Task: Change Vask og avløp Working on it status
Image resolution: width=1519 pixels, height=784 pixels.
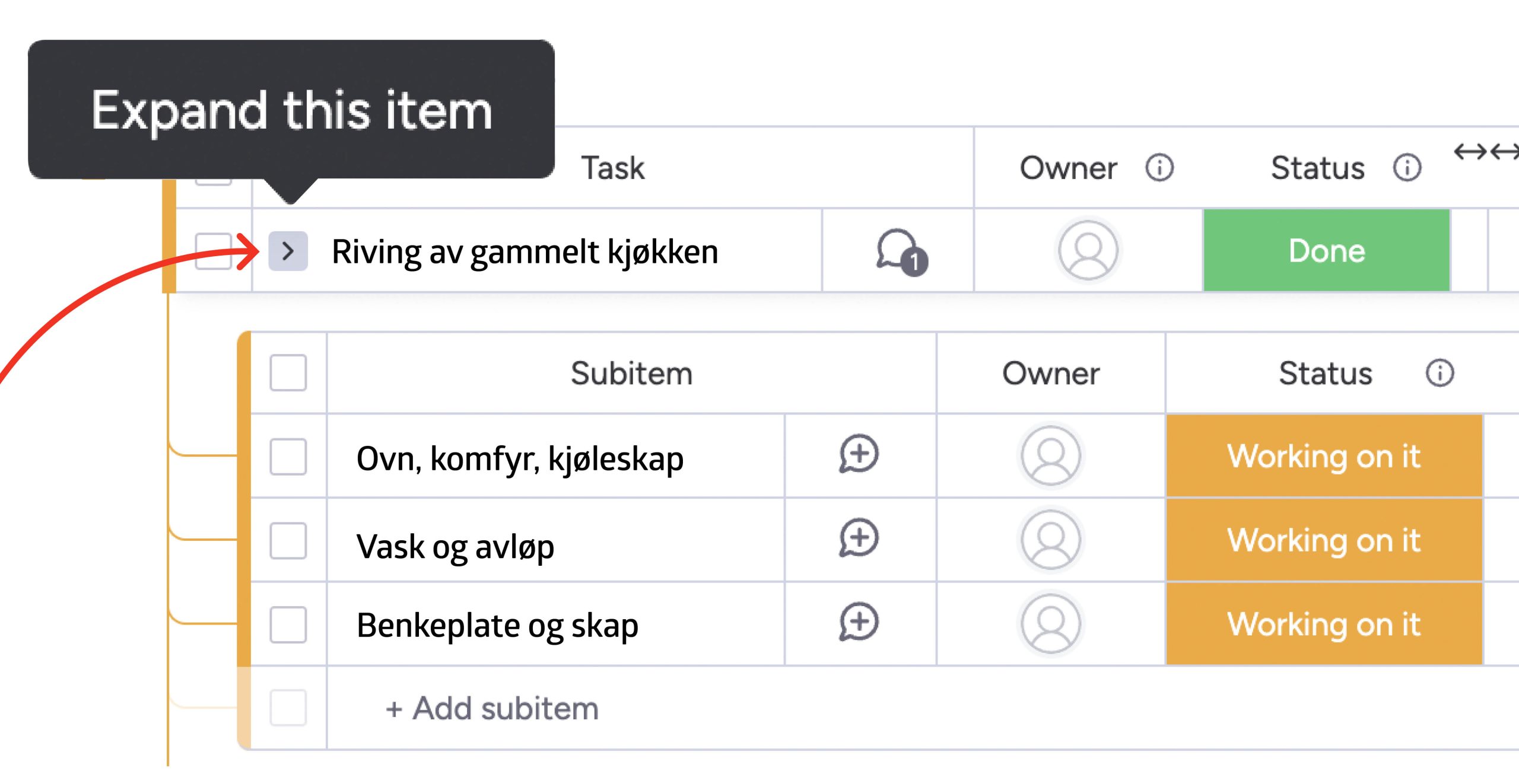Action: click(1324, 540)
